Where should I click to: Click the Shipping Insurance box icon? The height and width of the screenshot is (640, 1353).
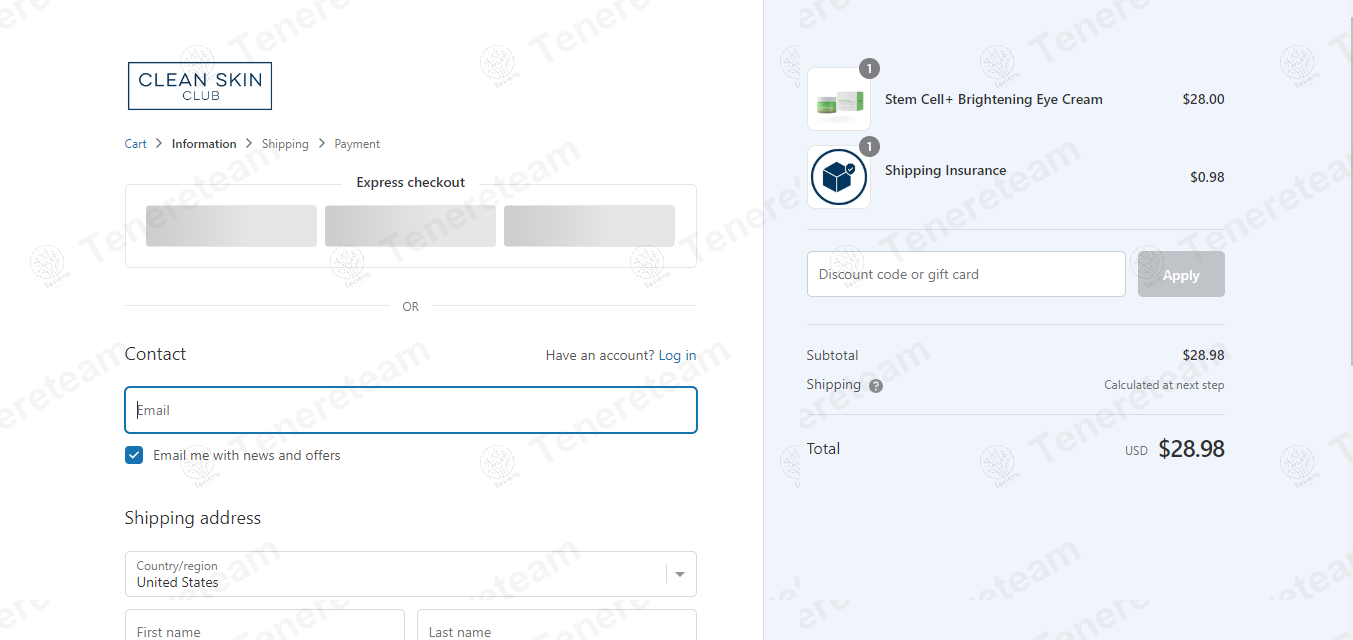tap(838, 177)
